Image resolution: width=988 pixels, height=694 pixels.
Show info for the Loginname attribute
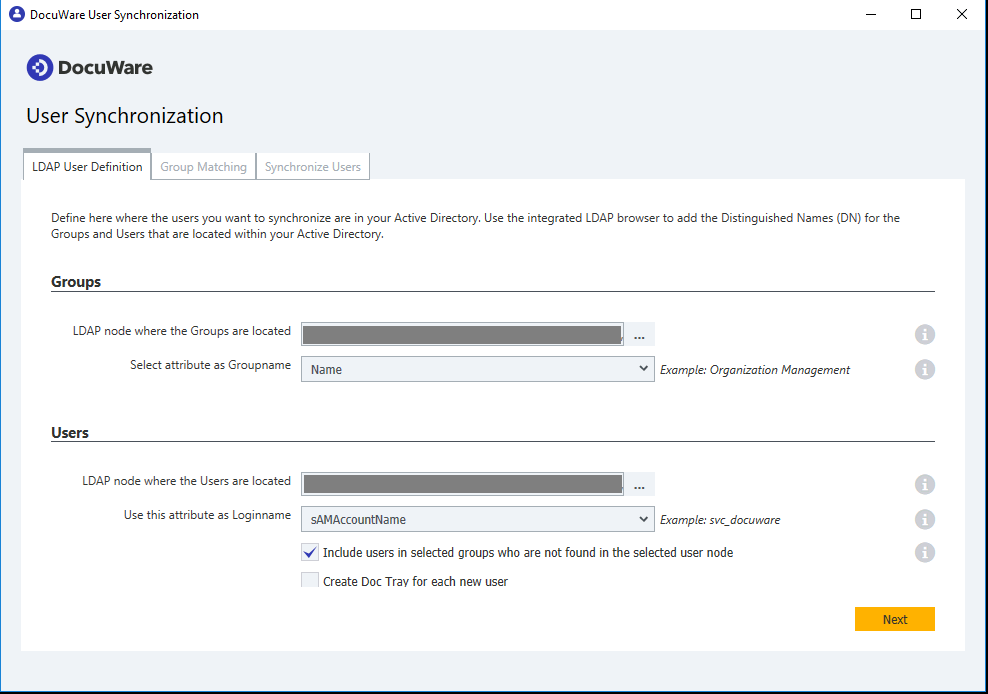925,519
